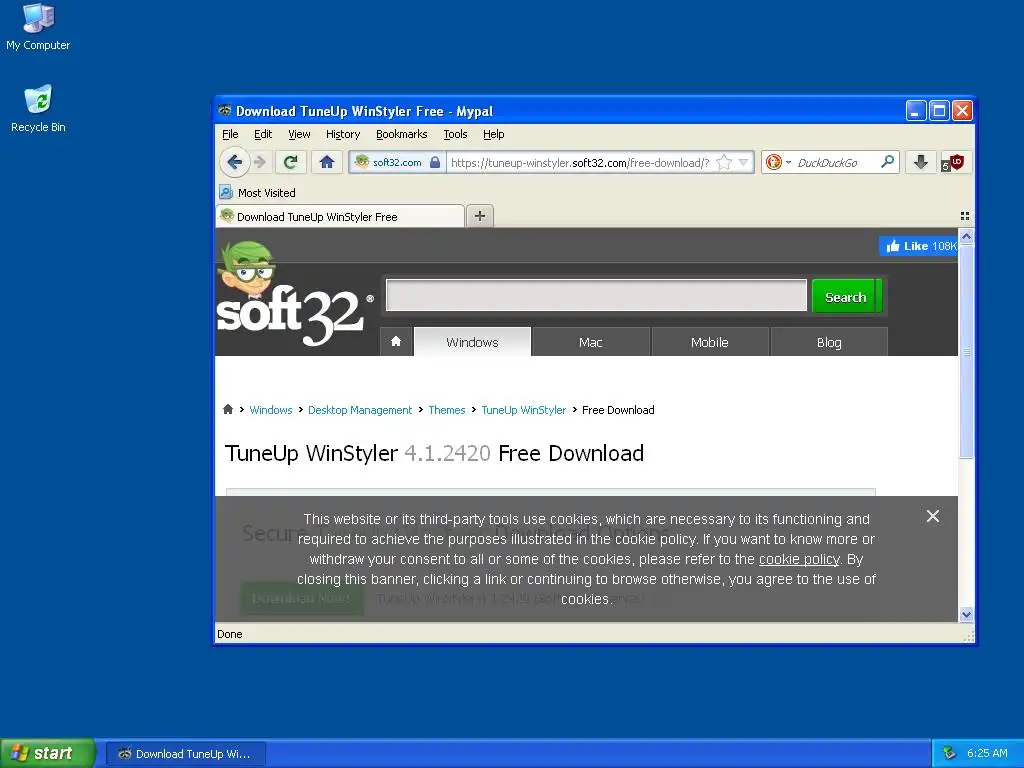Open the Home page icon in toolbar
Image resolution: width=1024 pixels, height=768 pixels.
click(x=327, y=162)
